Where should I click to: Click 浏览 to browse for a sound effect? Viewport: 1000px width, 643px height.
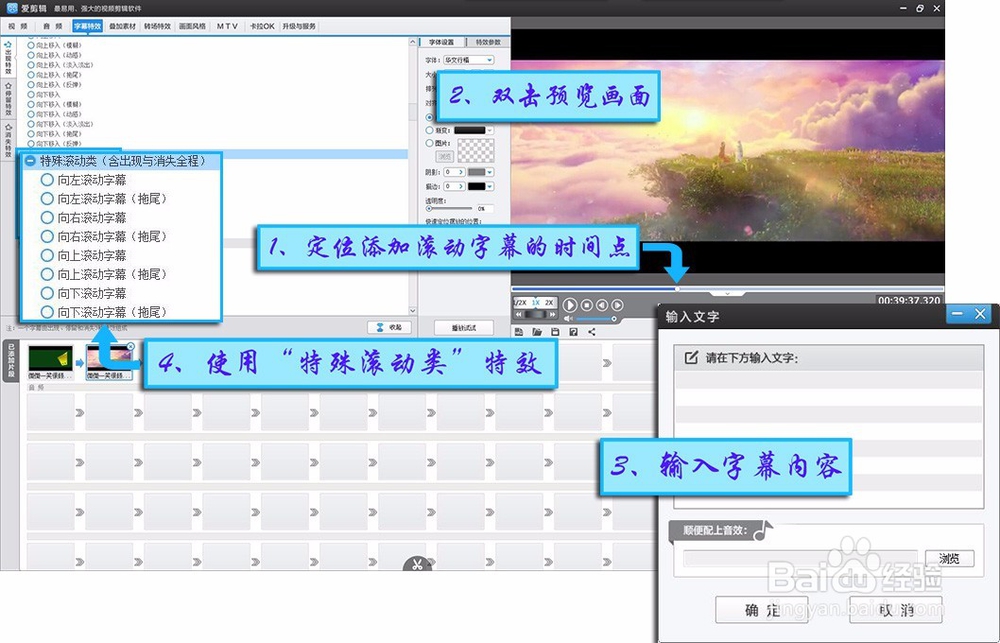point(950,558)
